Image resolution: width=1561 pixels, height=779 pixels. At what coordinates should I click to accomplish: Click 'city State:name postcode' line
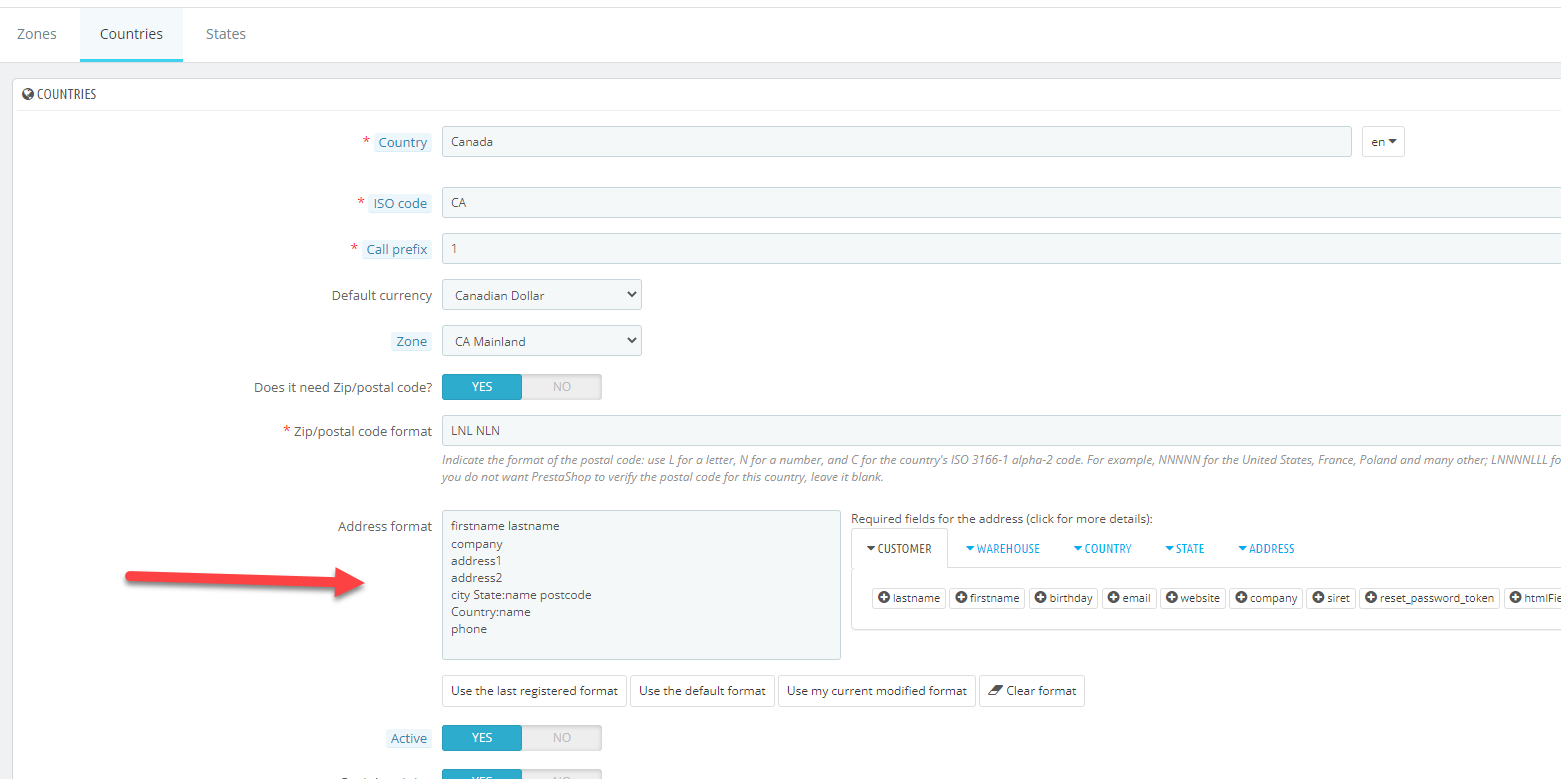click(521, 595)
